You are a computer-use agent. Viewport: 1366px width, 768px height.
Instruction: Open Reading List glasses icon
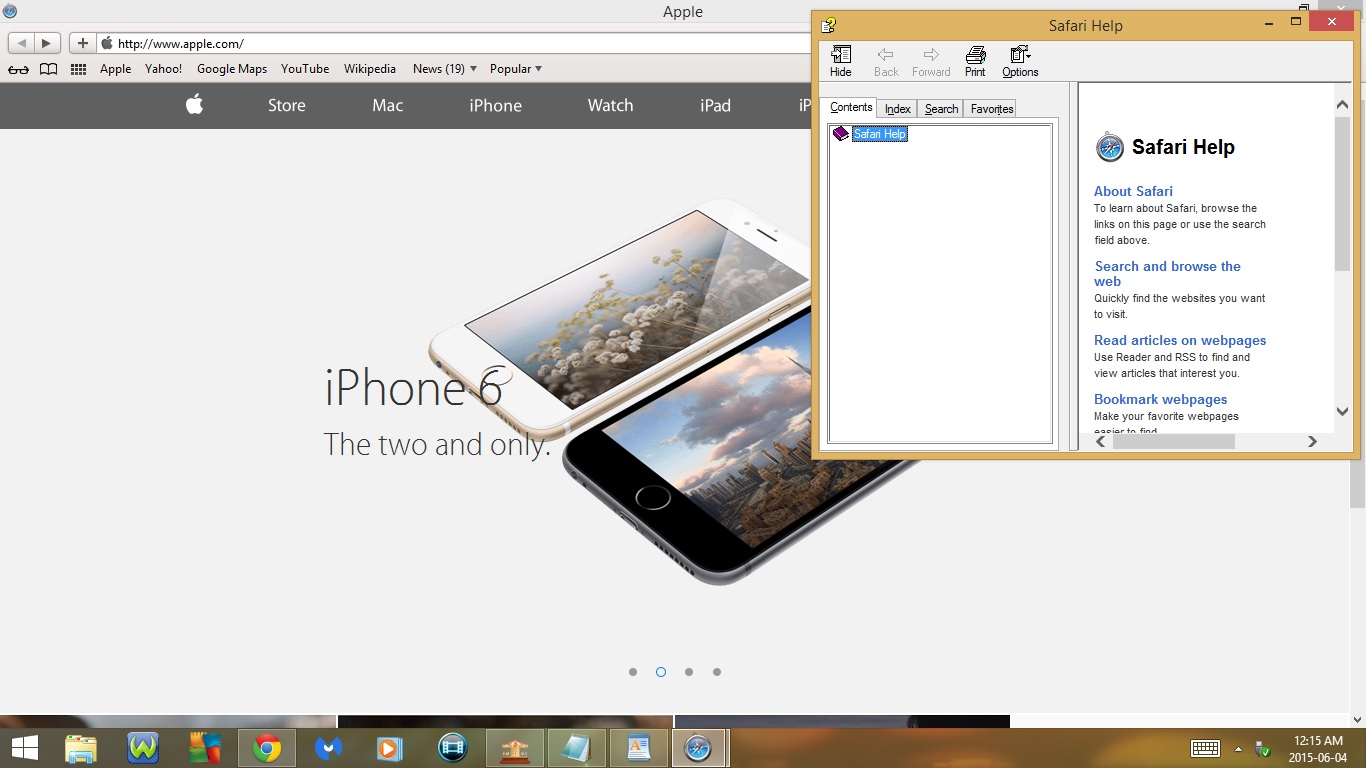point(18,69)
